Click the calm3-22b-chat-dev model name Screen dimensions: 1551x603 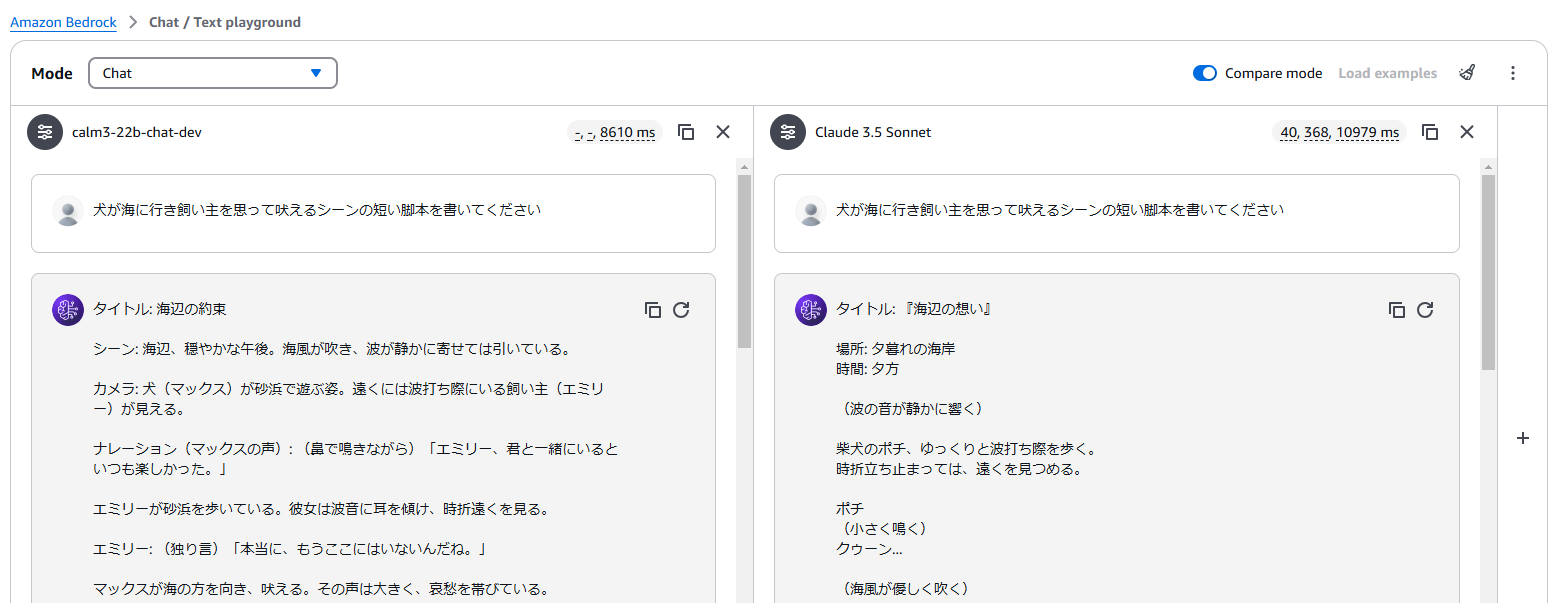137,132
